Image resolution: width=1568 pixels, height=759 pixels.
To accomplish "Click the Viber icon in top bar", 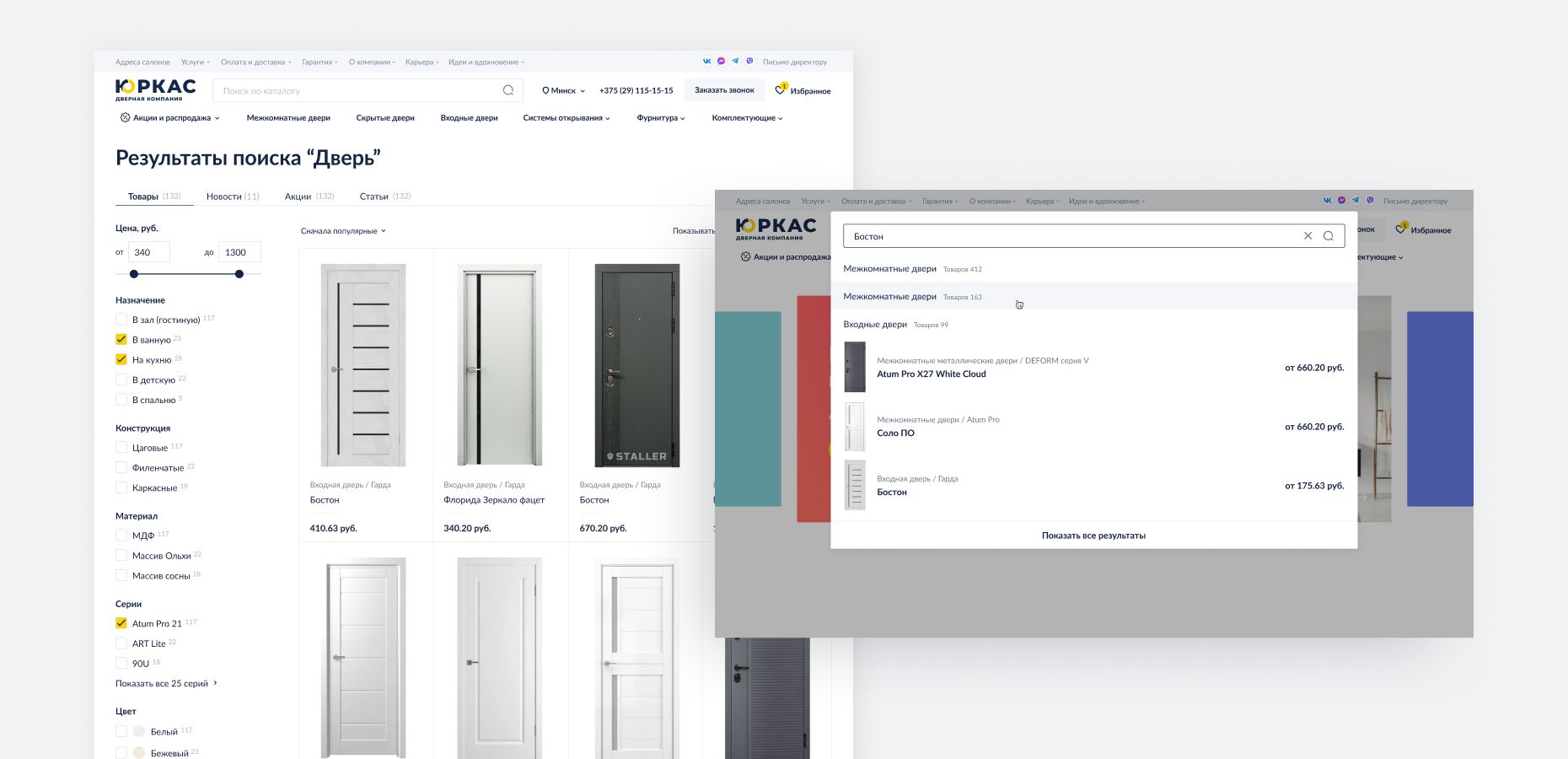I will (x=749, y=62).
